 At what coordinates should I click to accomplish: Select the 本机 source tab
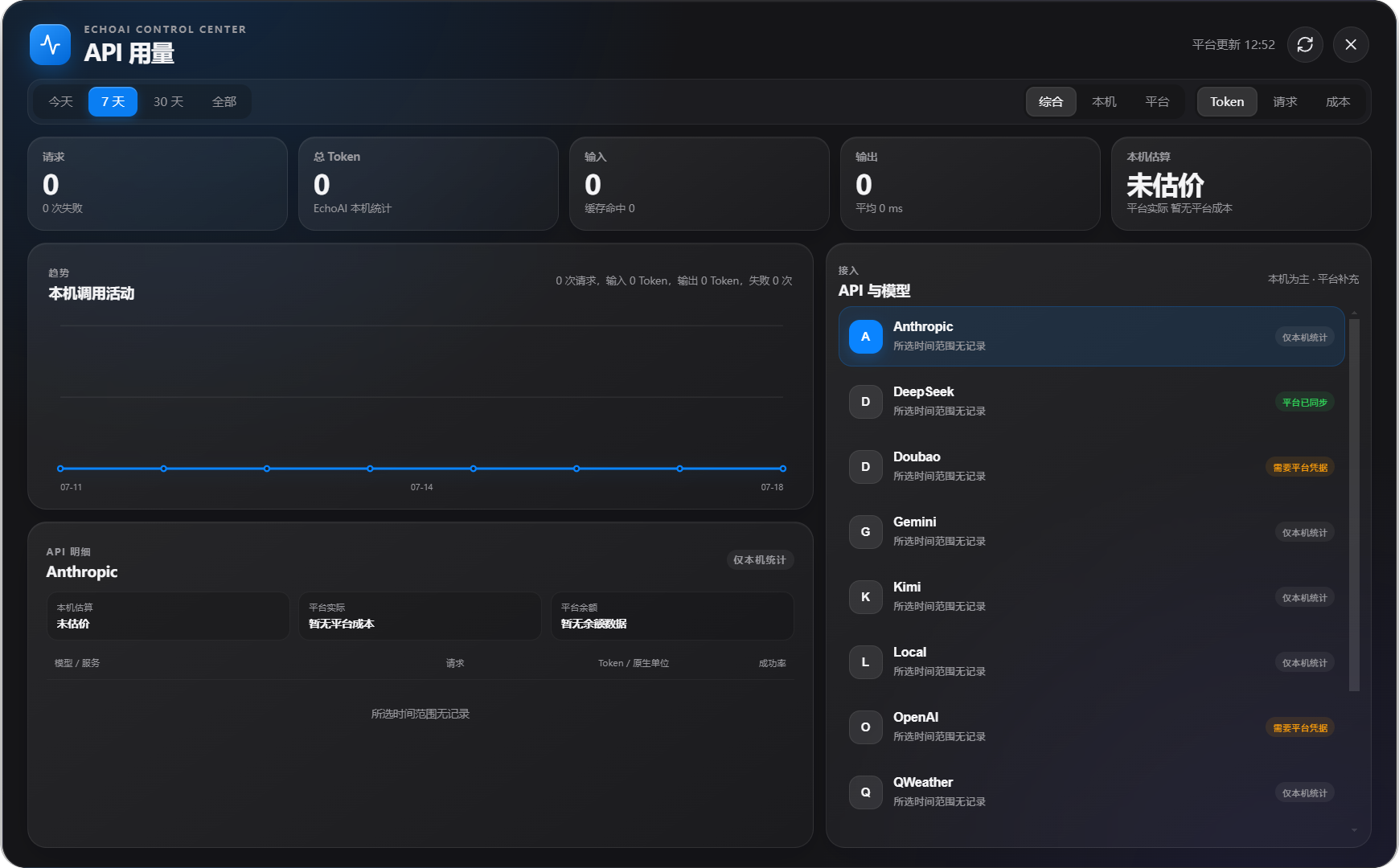click(1104, 102)
